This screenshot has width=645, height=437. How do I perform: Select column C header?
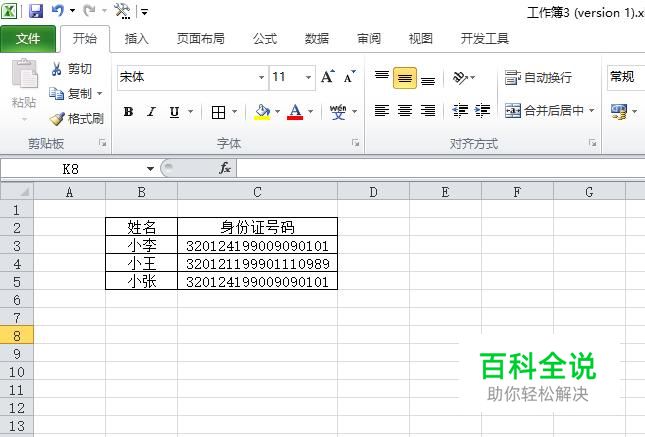(x=258, y=192)
